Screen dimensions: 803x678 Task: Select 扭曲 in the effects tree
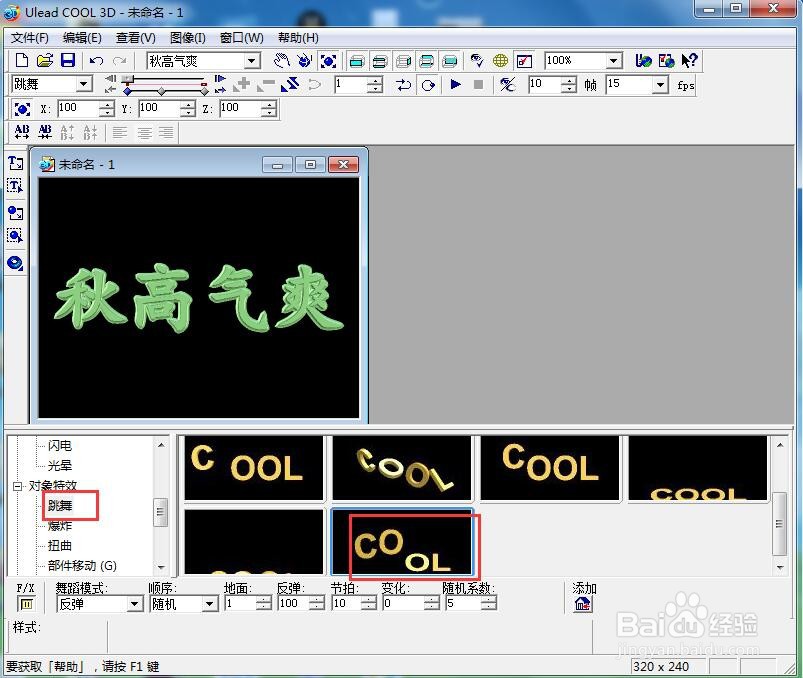60,545
